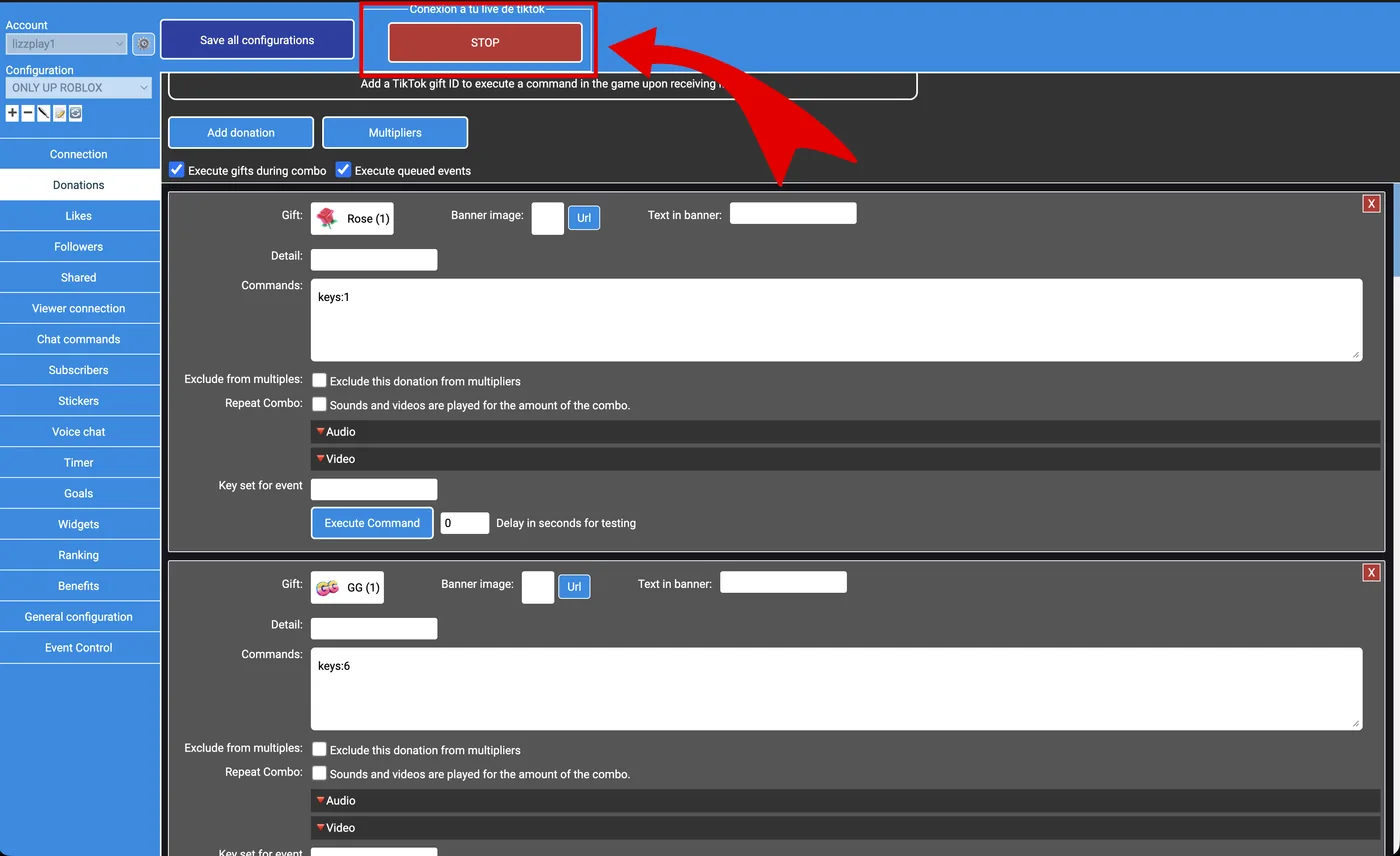The width and height of the screenshot is (1400, 856).
Task: Toggle Execute gifts during combo checkbox
Action: (x=177, y=170)
